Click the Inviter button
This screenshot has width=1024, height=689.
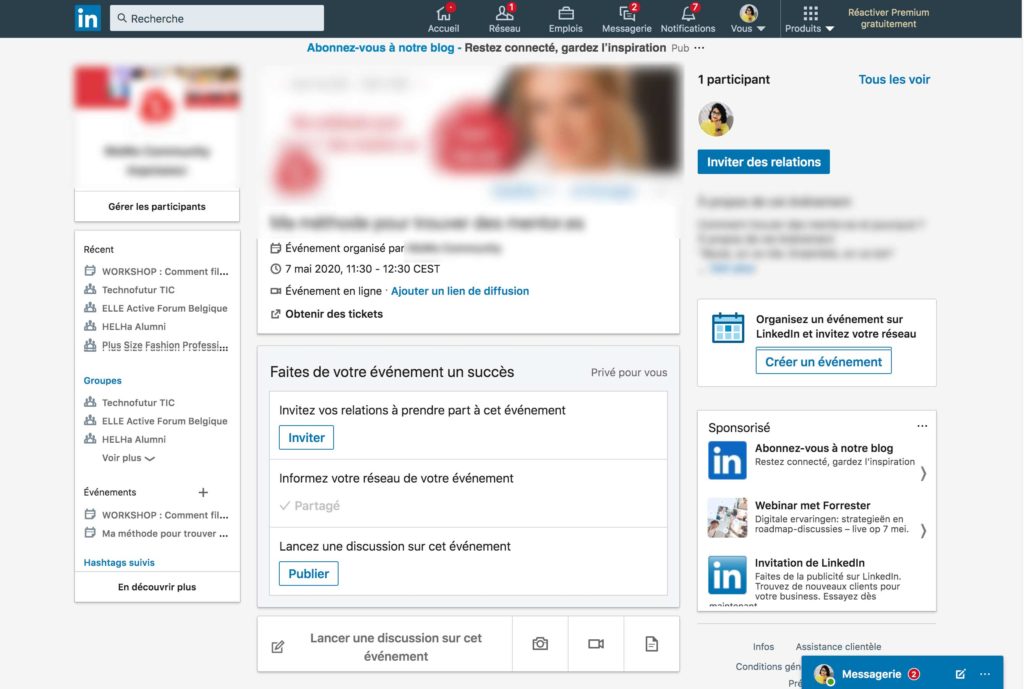tap(306, 438)
